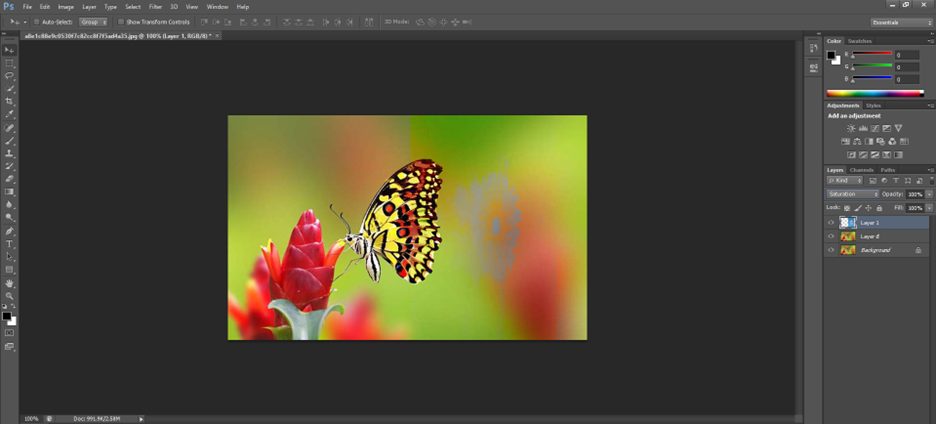936x424 pixels.
Task: Hide the Background layer eye icon
Action: coord(831,250)
